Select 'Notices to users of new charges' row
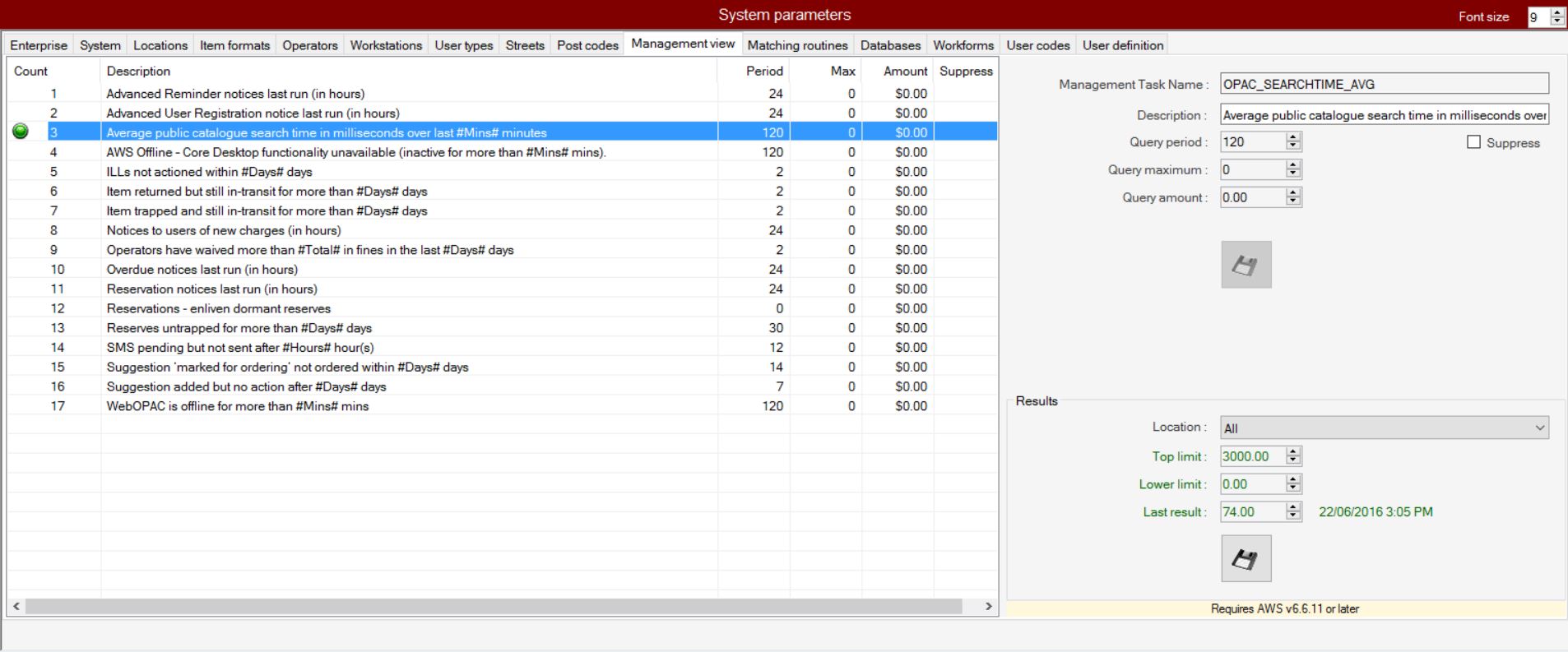 (x=503, y=230)
